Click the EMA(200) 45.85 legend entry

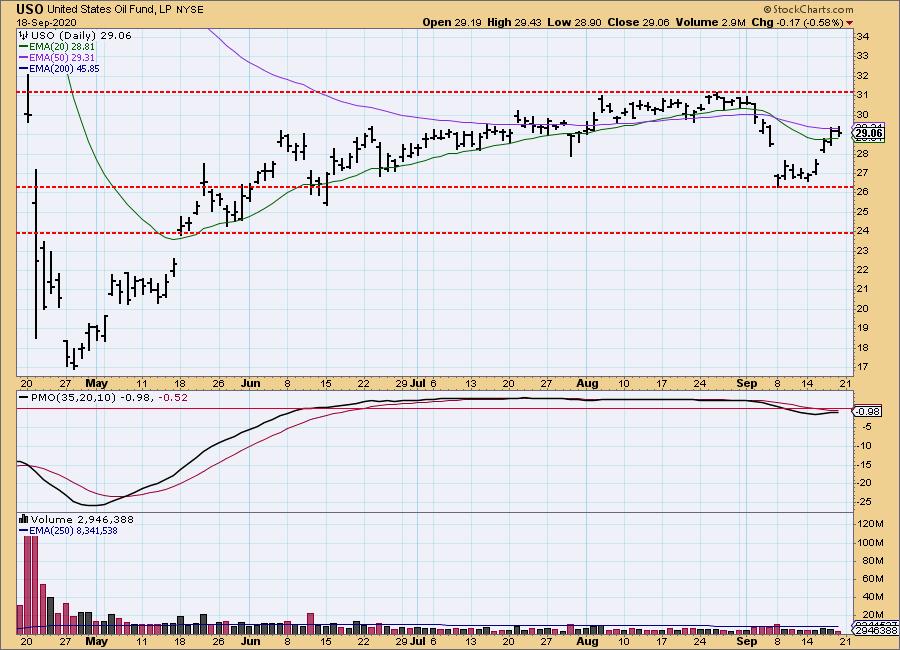pos(64,68)
